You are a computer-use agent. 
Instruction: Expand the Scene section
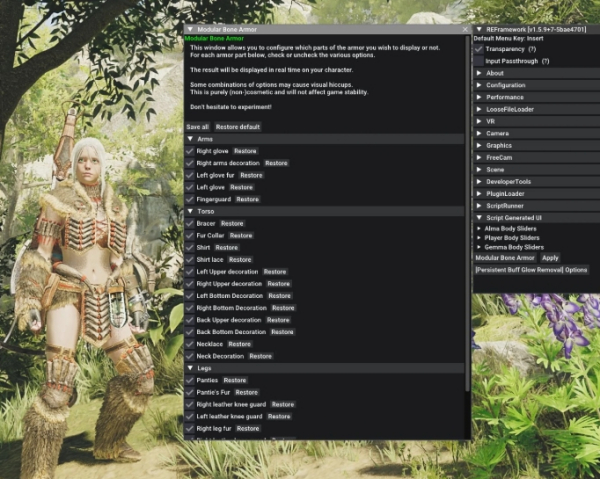coord(537,169)
